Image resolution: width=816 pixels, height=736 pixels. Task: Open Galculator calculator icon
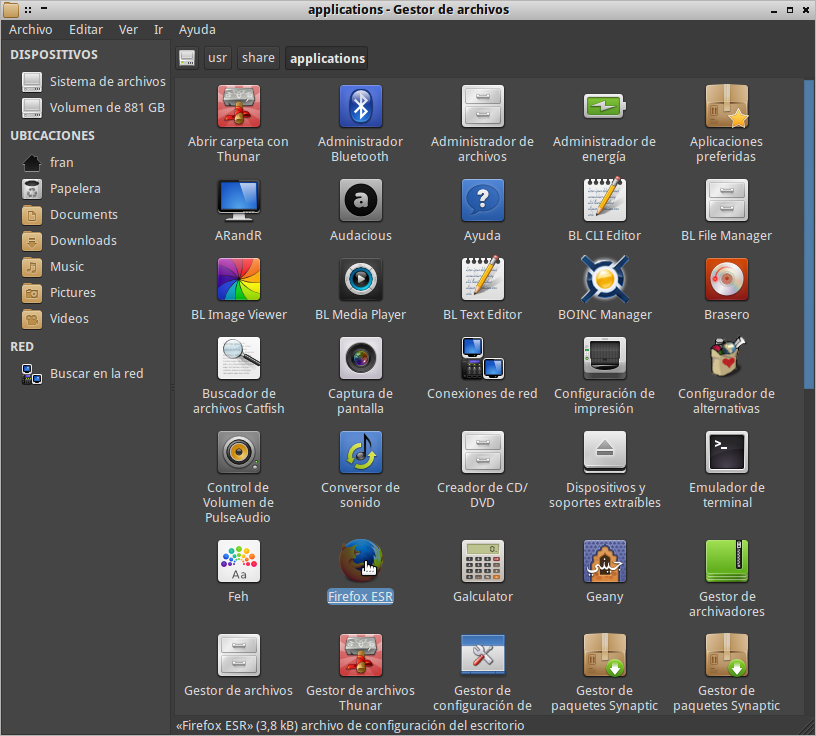tap(482, 561)
